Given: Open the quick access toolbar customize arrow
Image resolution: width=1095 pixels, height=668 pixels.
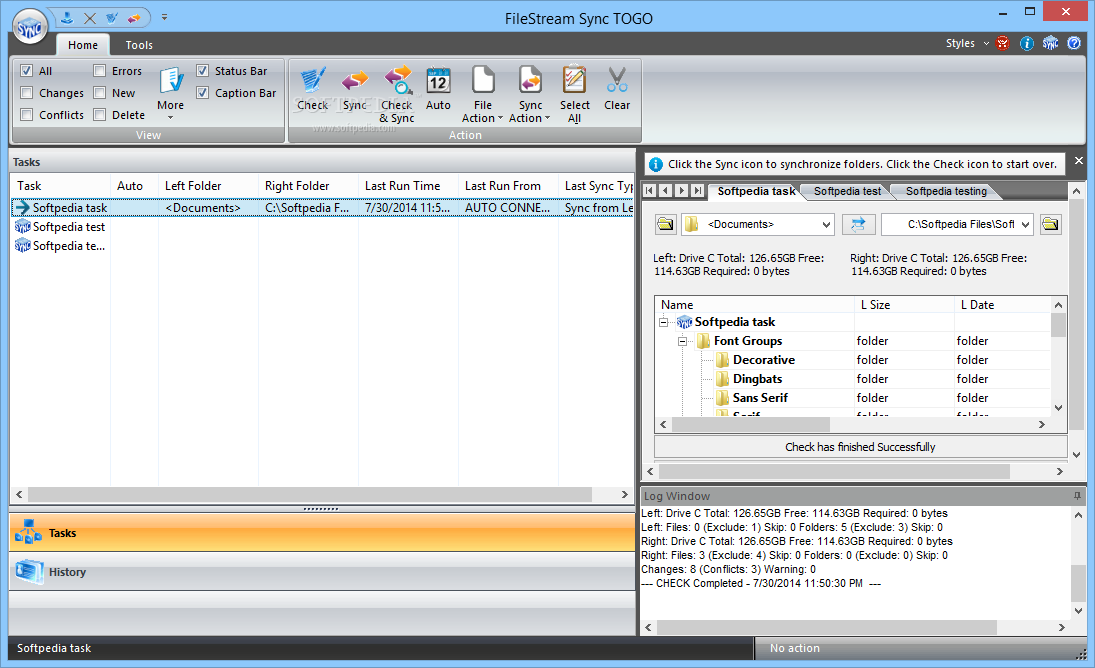Looking at the screenshot, I should pyautogui.click(x=164, y=17).
